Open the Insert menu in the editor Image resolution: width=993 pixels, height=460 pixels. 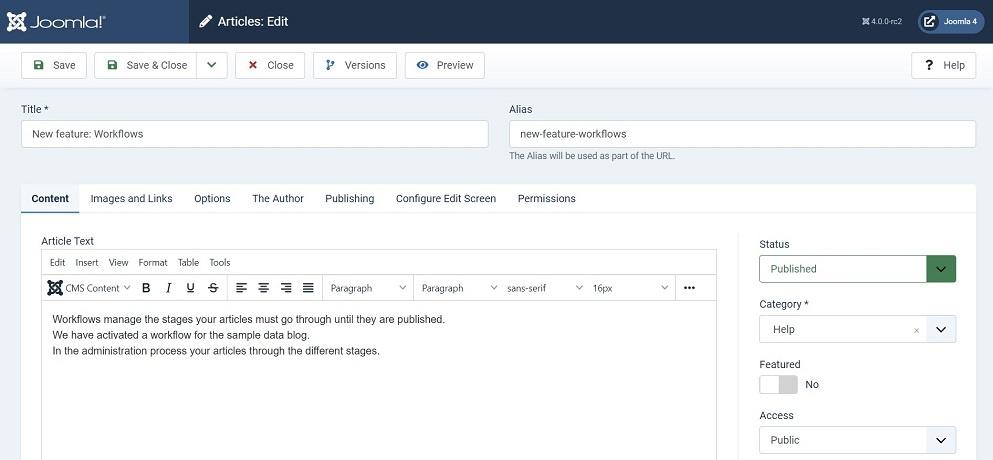[x=87, y=262]
